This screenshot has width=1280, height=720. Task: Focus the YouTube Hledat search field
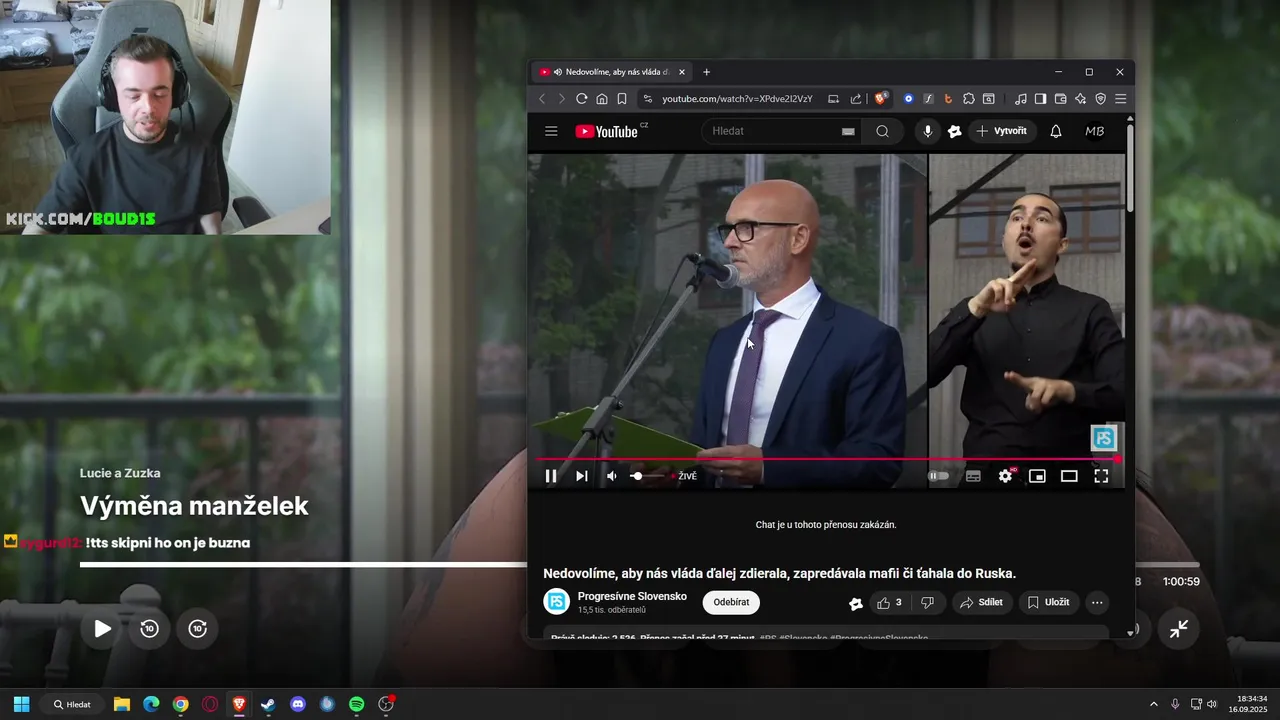coord(770,131)
